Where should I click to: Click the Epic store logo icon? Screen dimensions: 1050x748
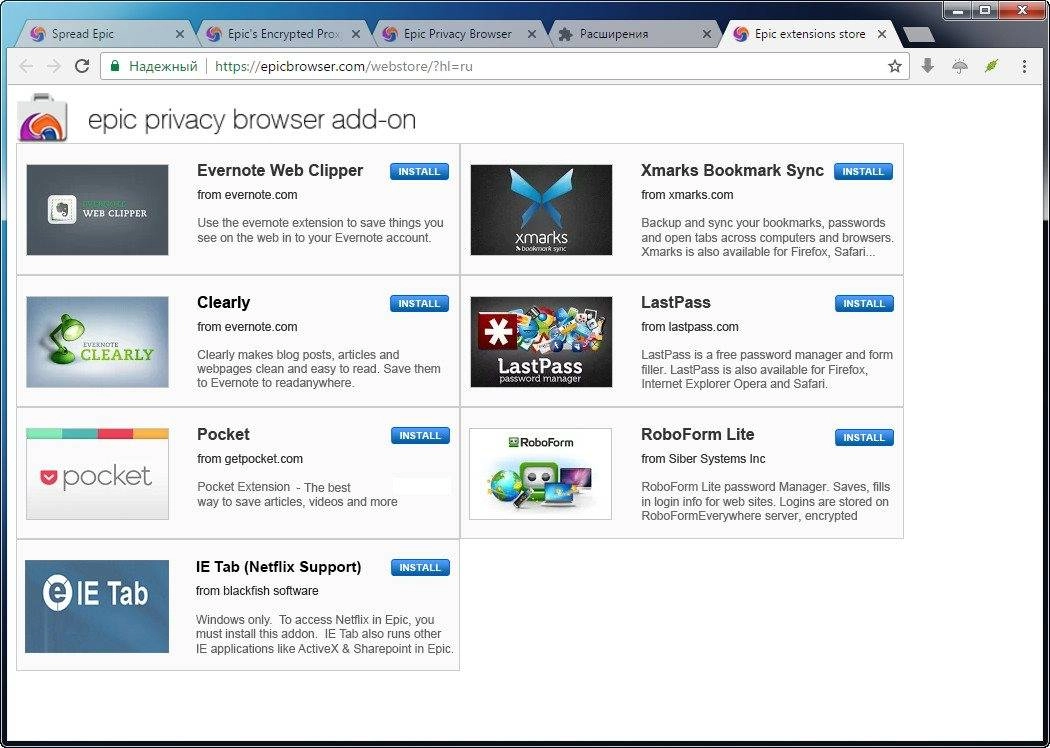(42, 118)
